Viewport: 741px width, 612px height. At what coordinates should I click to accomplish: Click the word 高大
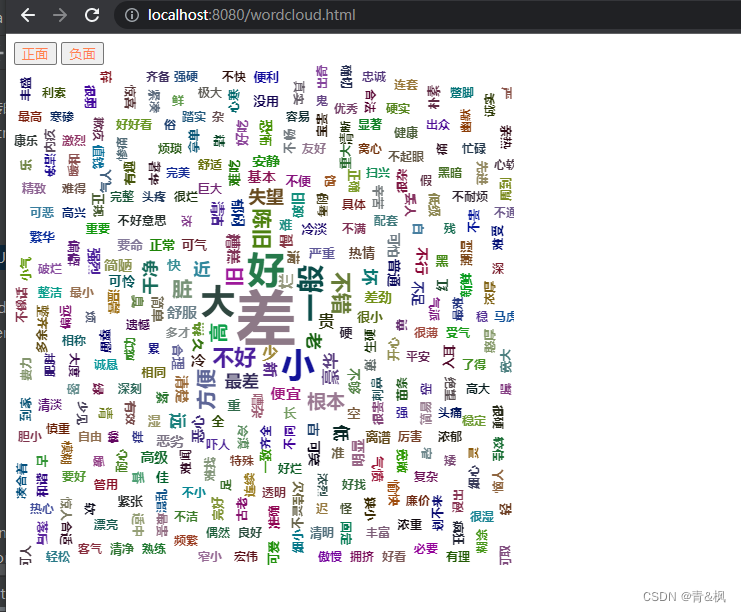pos(478,388)
